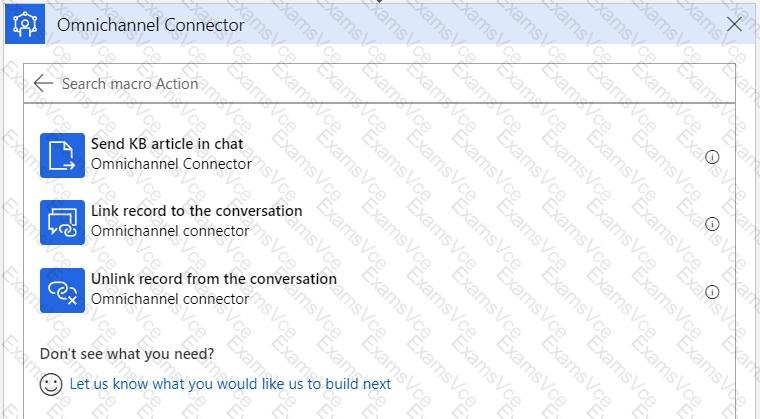
Task: Click the Omnichannel Connector header title
Action: 151,25
